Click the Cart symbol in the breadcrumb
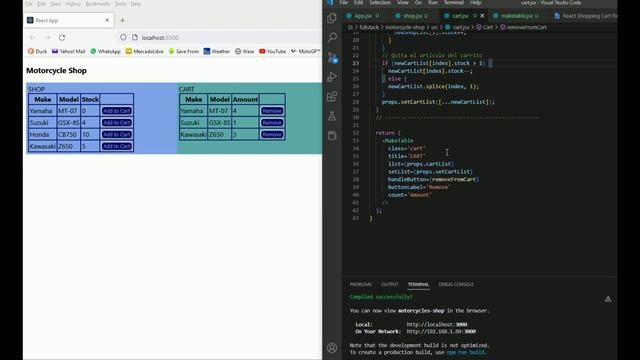The height and width of the screenshot is (360, 640). tap(488, 27)
